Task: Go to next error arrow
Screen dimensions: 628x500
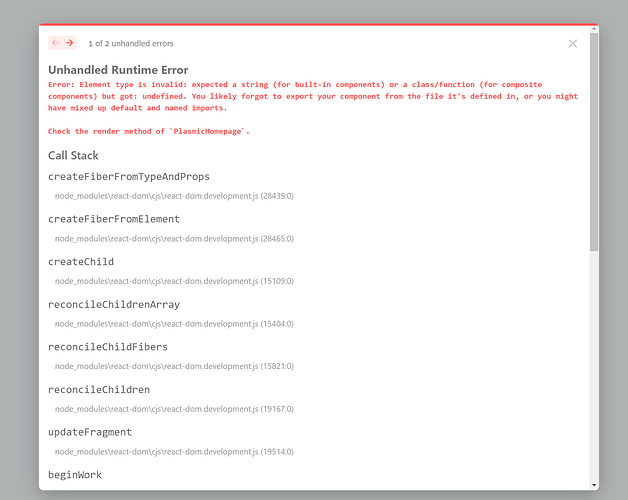Action: pyautogui.click(x=70, y=43)
